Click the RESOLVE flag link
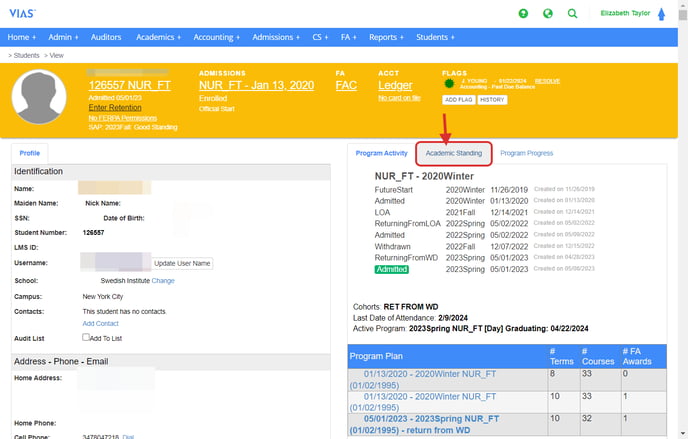 547,81
